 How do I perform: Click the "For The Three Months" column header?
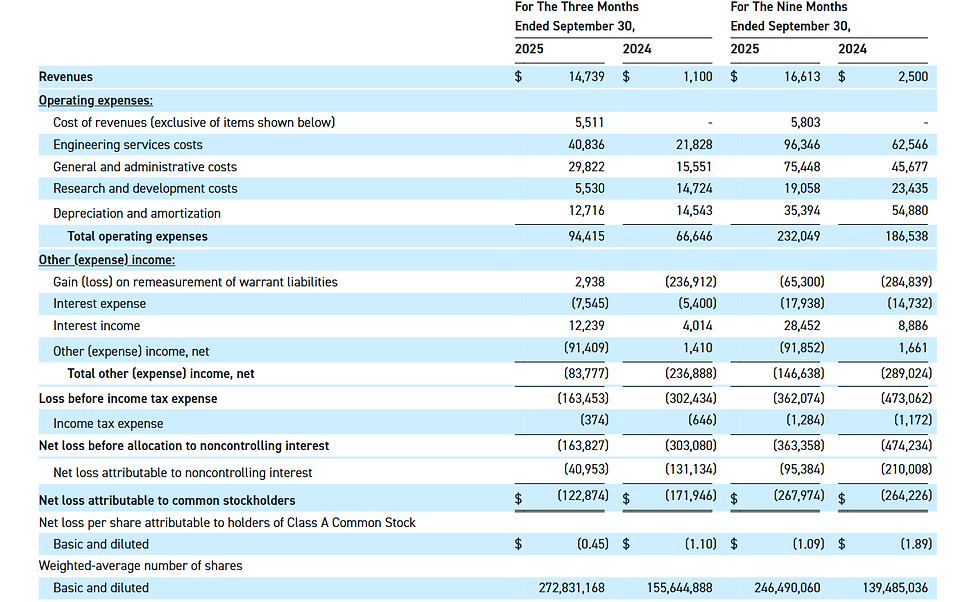[x=577, y=7]
